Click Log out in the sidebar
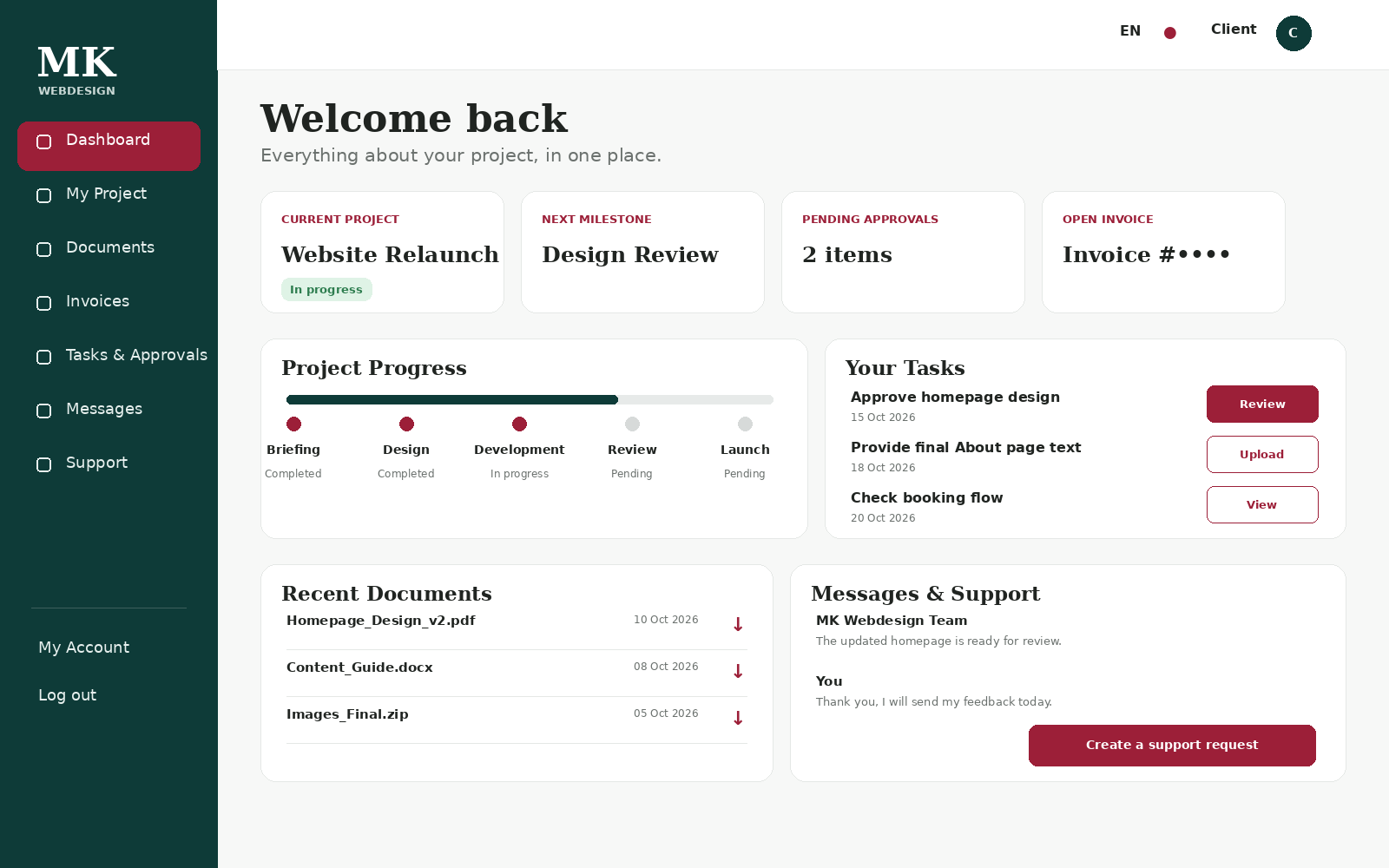Image resolution: width=1389 pixels, height=868 pixels. tap(68, 695)
